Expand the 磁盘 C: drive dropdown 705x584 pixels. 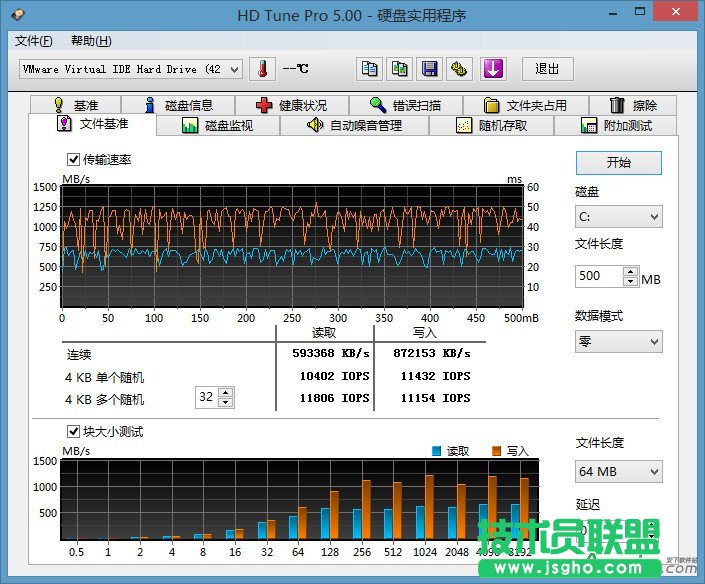point(619,217)
